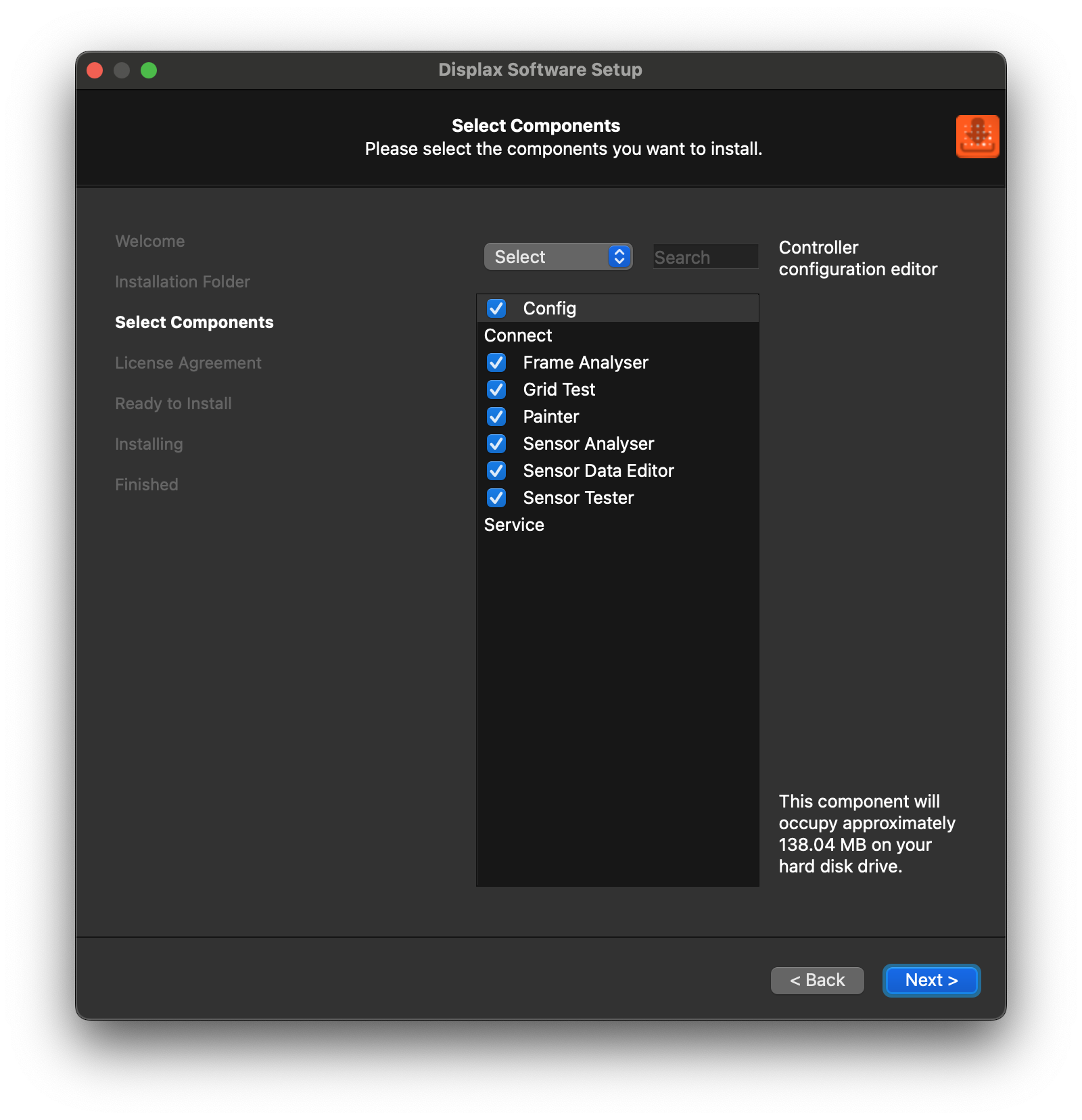
Task: Click License Agreement step in sidebar
Action: 188,363
